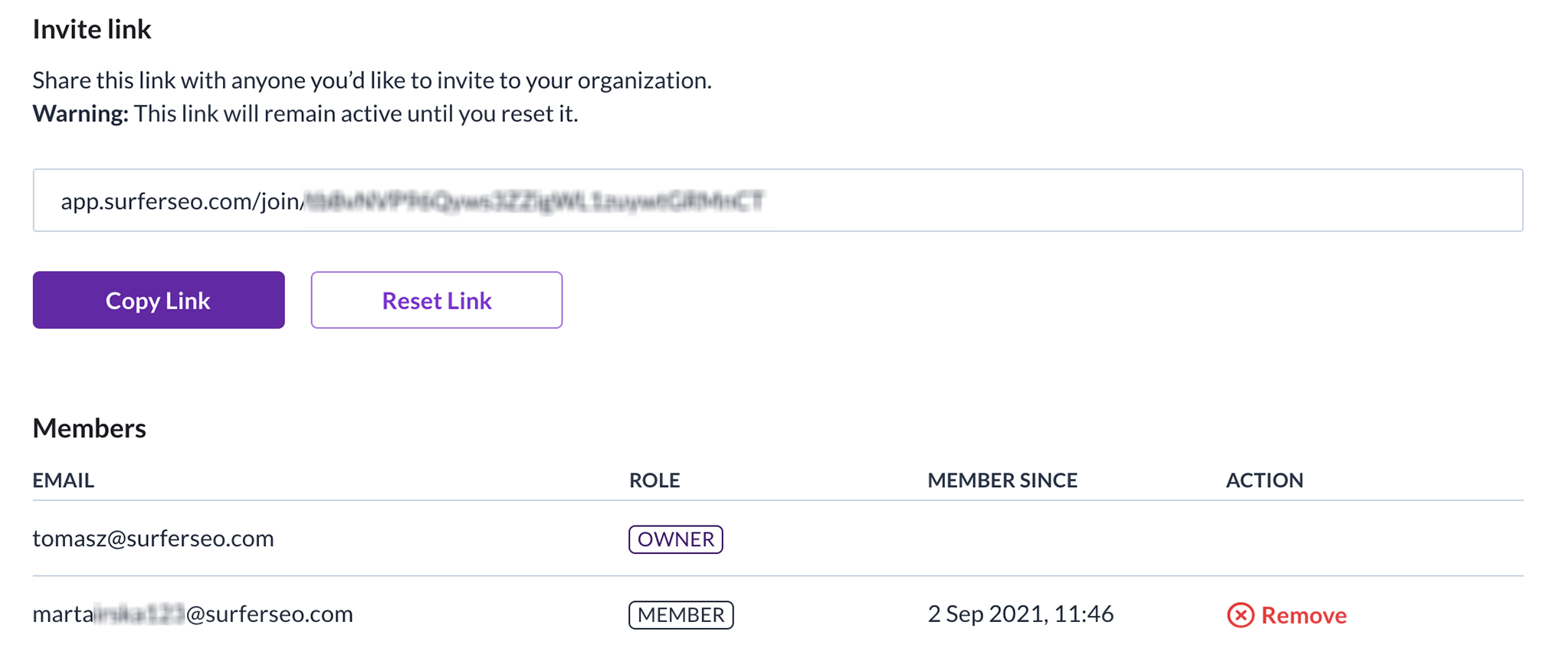The width and height of the screenshot is (1568, 671).
Task: Select the MEMBER role badge
Action: [681, 615]
